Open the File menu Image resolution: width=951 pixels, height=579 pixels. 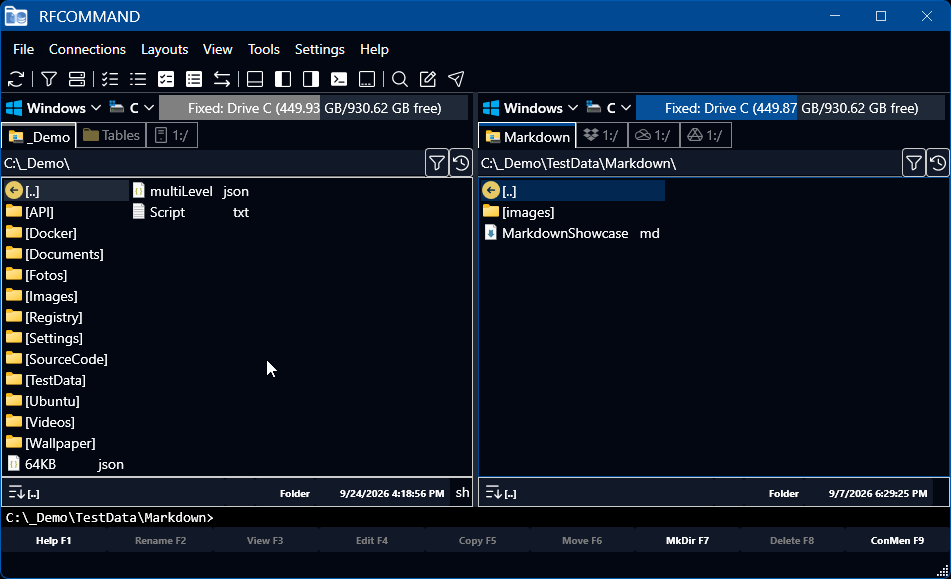pyautogui.click(x=24, y=49)
